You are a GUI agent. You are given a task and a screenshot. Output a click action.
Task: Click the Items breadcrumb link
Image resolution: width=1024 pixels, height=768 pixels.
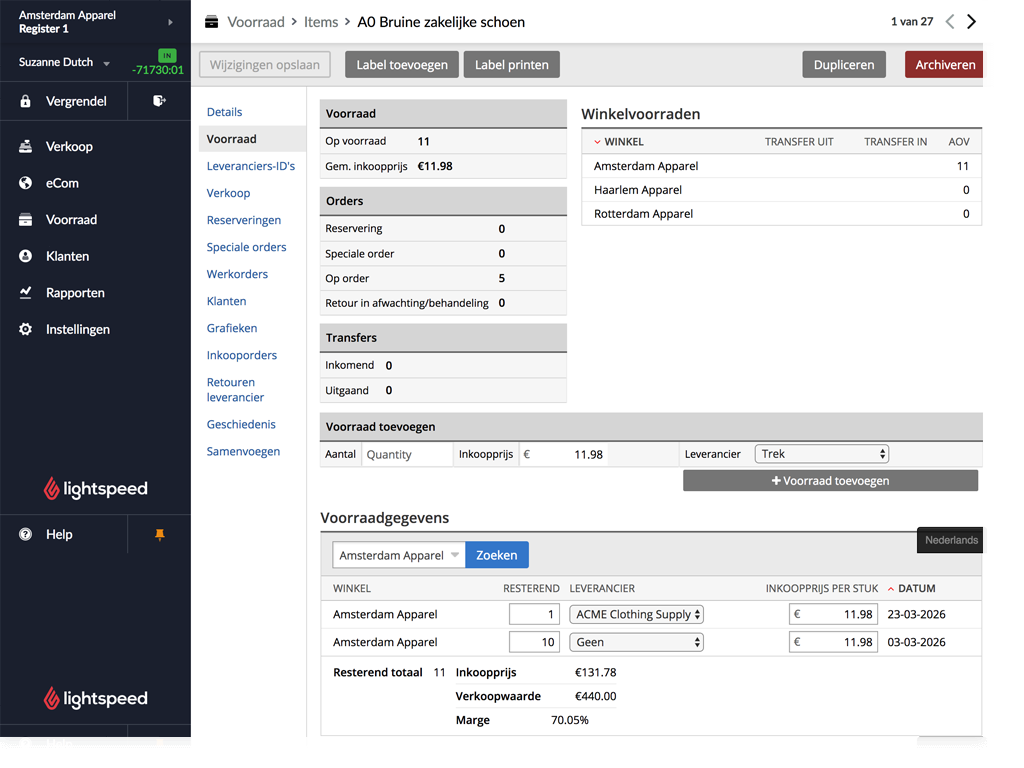pos(321,22)
